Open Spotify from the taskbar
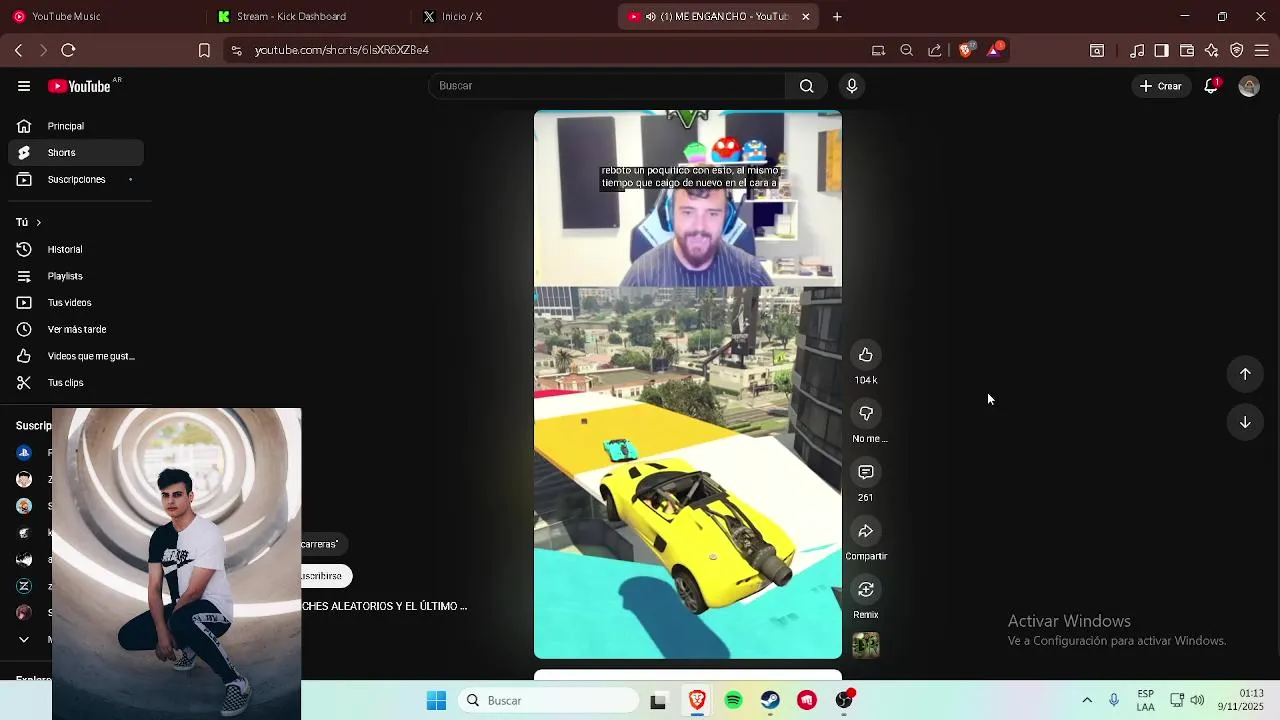The width and height of the screenshot is (1280, 720). coord(734,701)
